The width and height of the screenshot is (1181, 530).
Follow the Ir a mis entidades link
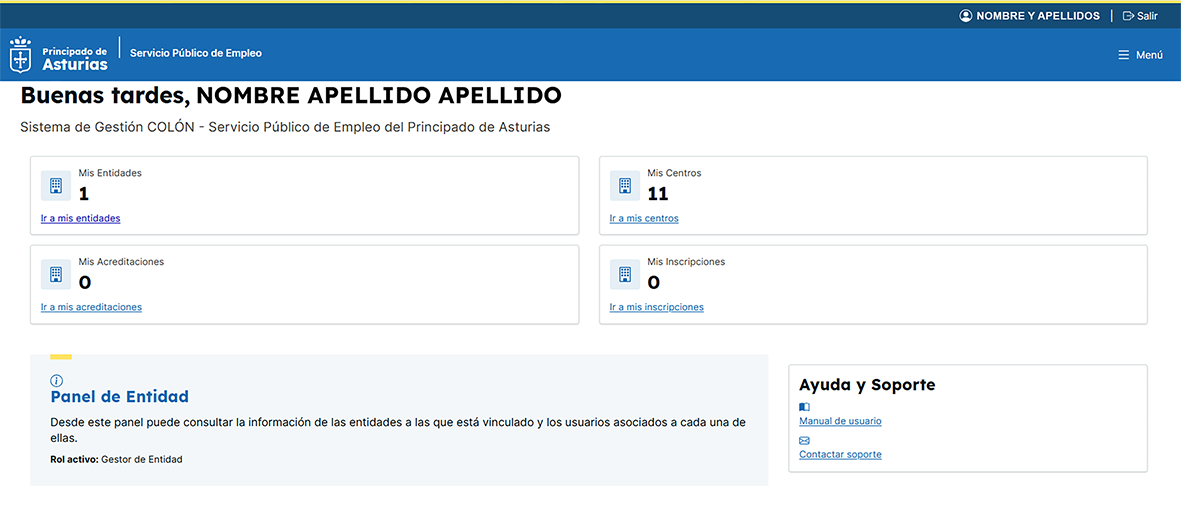click(80, 218)
